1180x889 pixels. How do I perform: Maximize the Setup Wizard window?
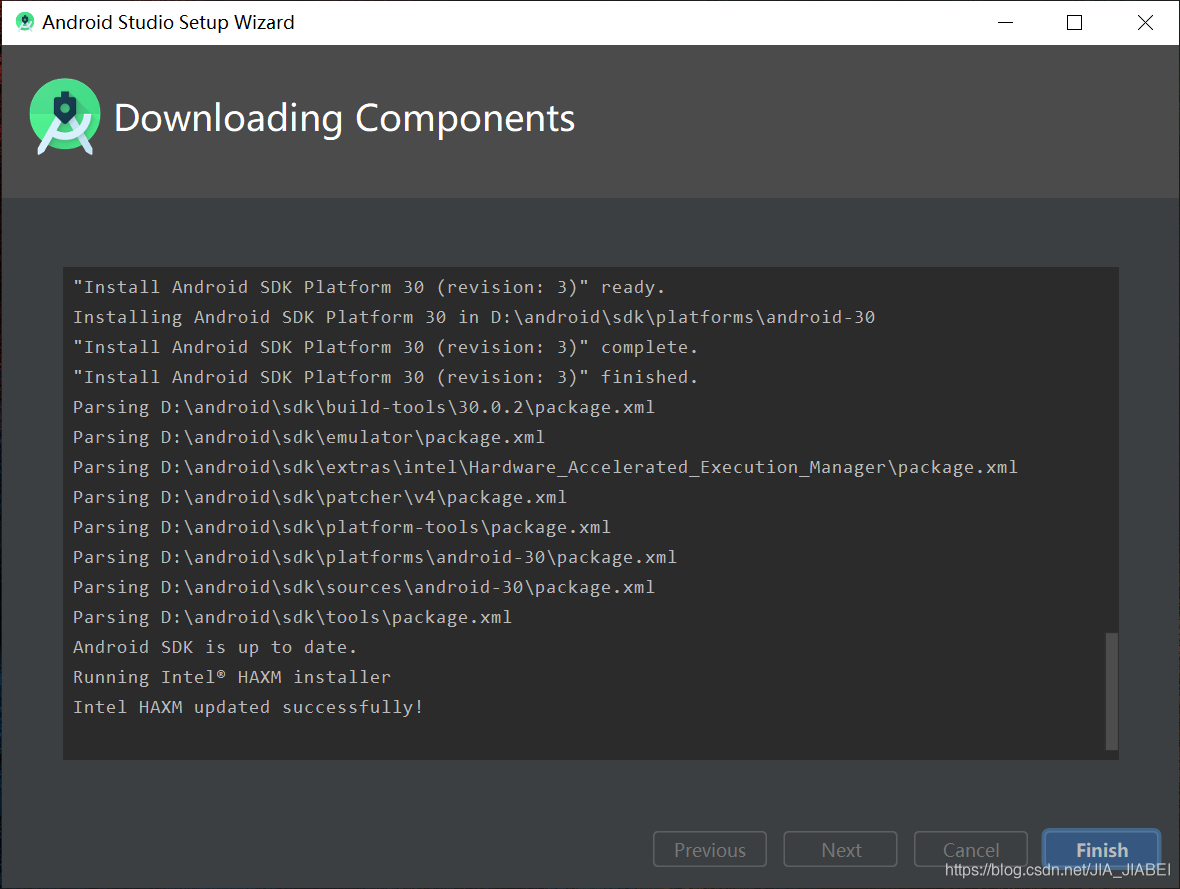1075,23
